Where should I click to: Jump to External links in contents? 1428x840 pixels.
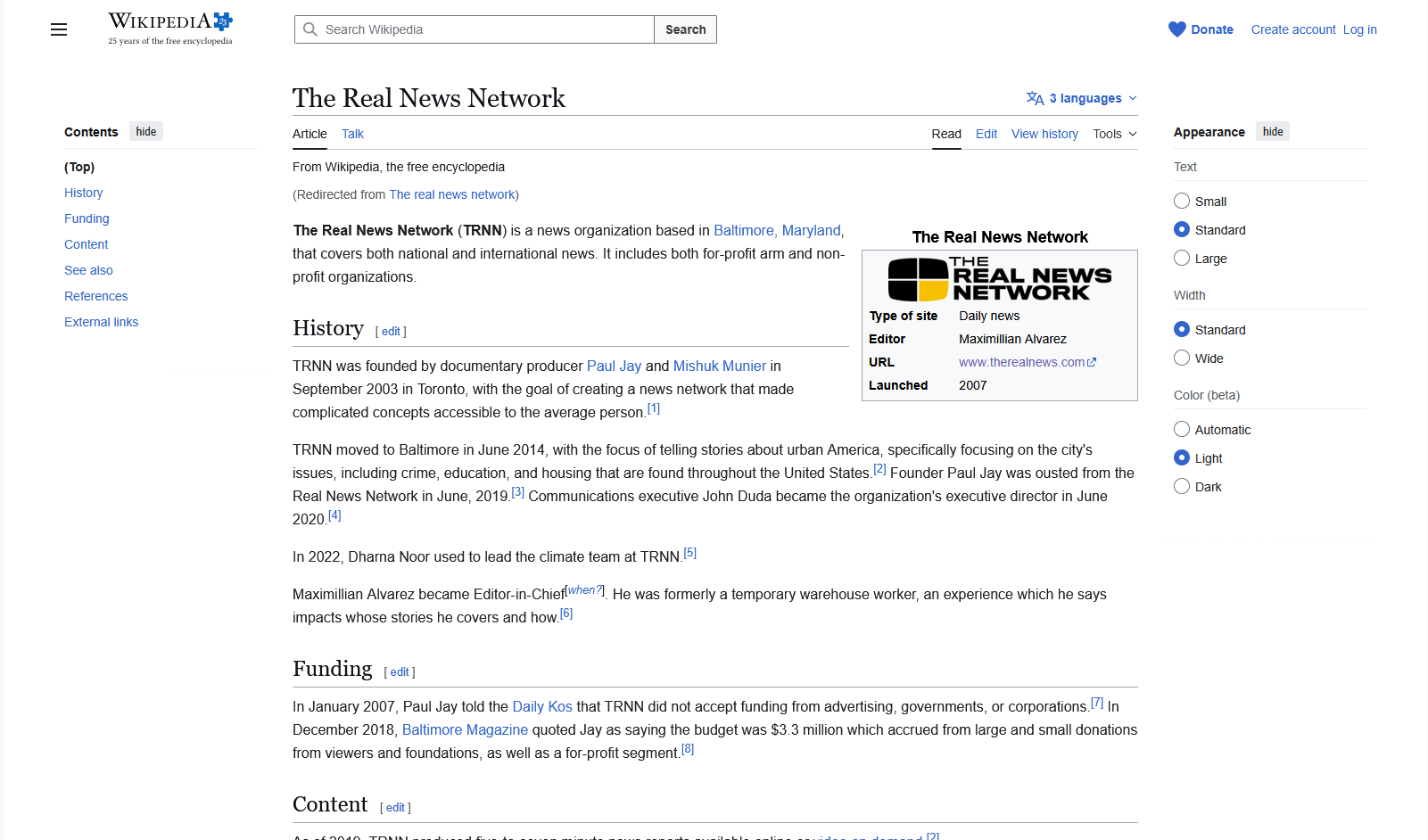(x=101, y=322)
